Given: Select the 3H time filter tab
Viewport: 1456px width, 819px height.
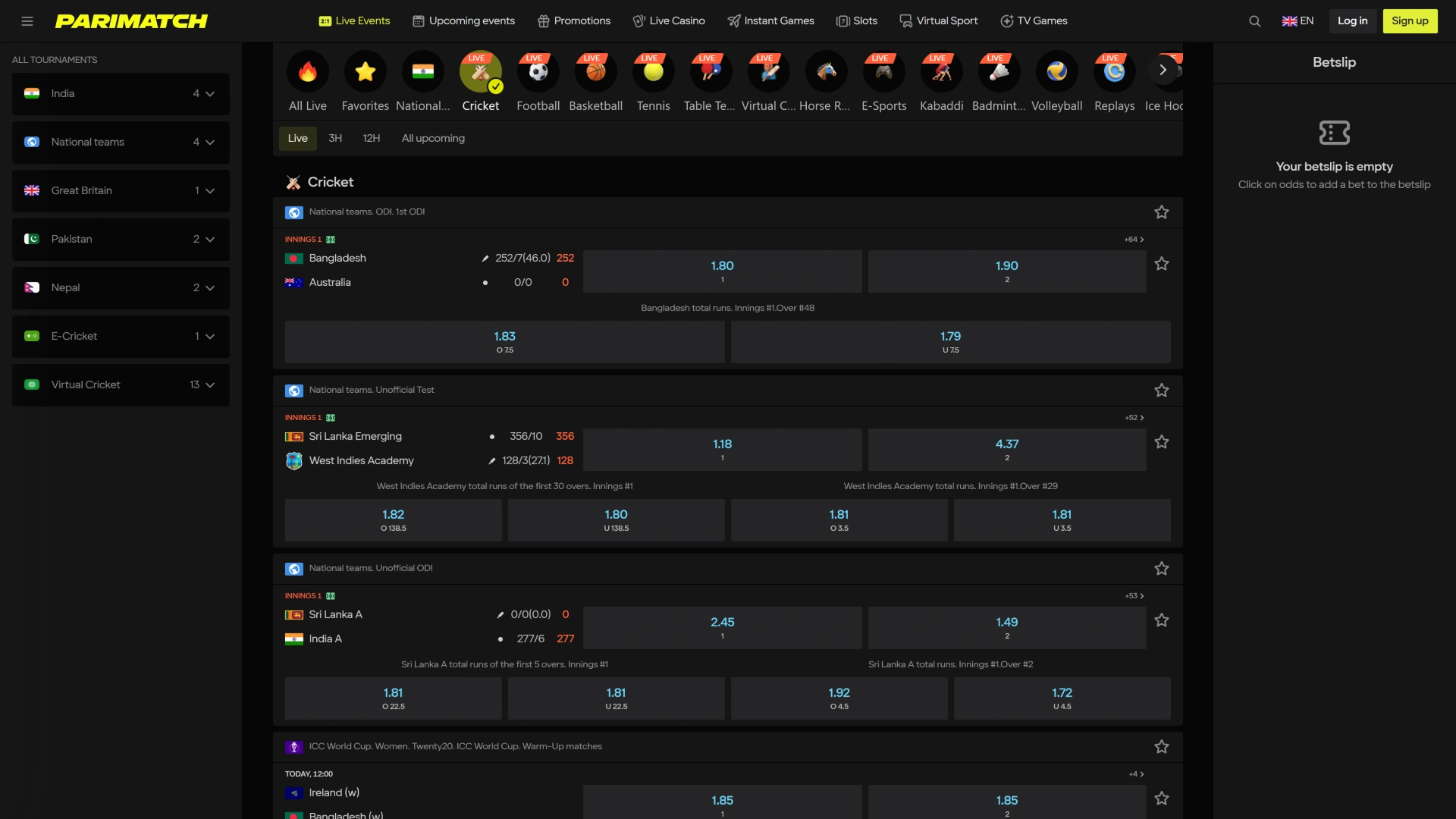Looking at the screenshot, I should coord(335,139).
